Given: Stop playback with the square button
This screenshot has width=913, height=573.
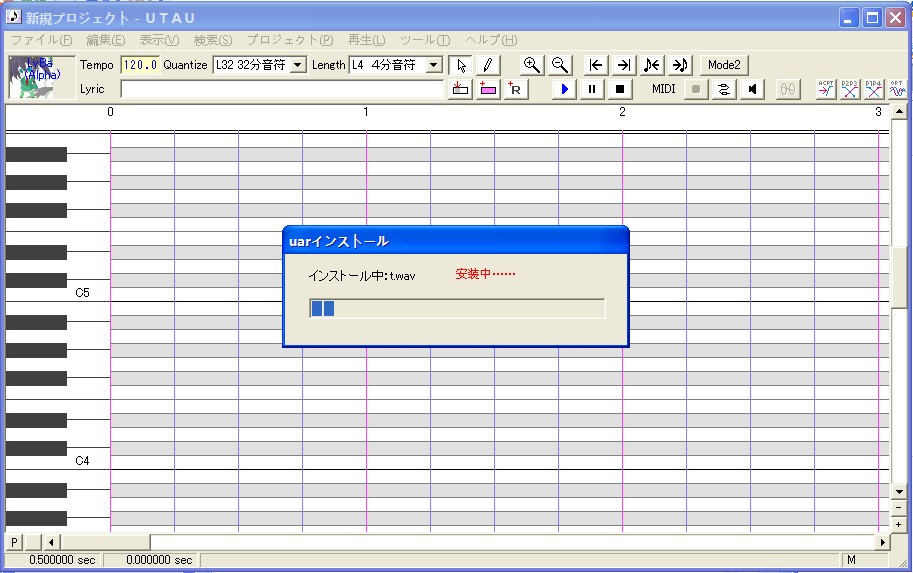Looking at the screenshot, I should click(x=620, y=89).
